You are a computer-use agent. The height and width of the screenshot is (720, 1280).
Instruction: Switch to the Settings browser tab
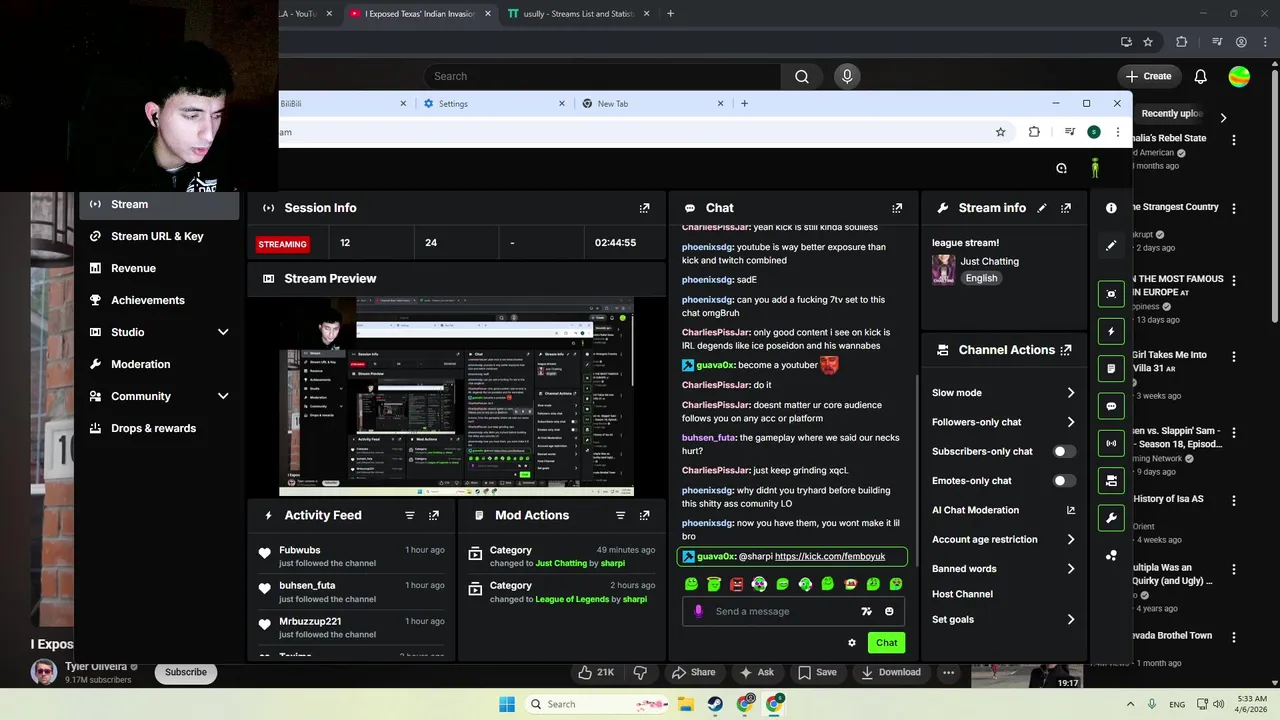(495, 103)
